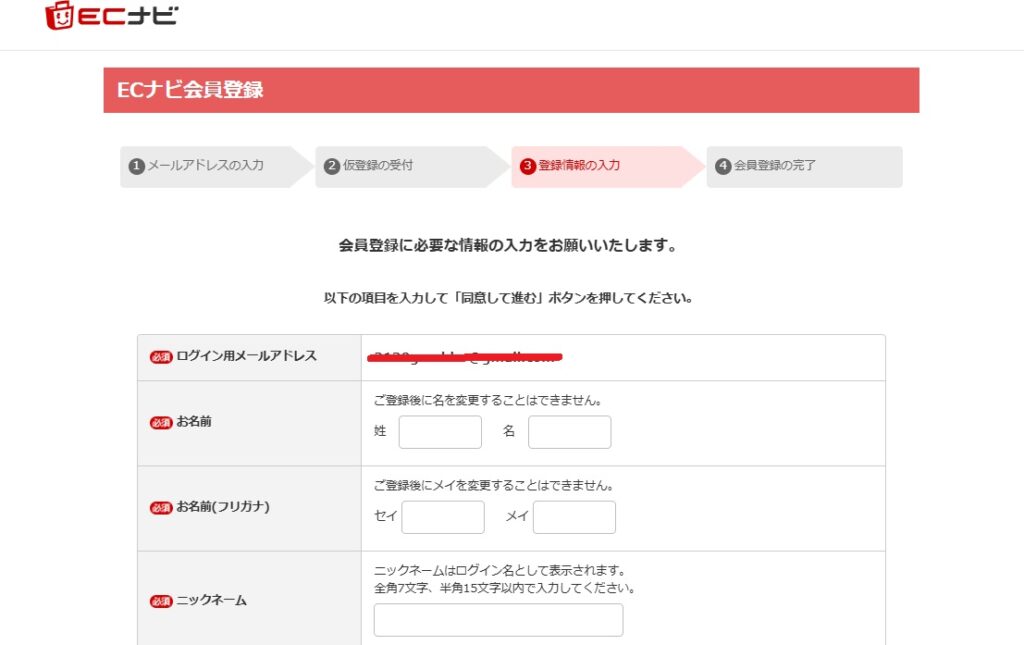Click the ECナビ shopping bag mascot logo

pos(60,16)
